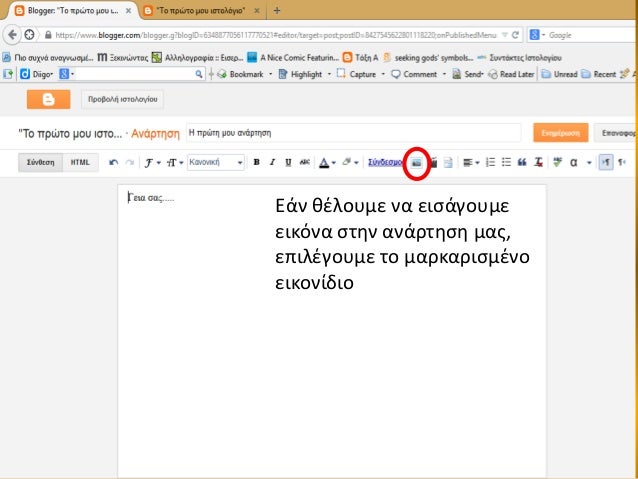Toggle bold formatting
The width and height of the screenshot is (638, 479).
click(x=257, y=162)
